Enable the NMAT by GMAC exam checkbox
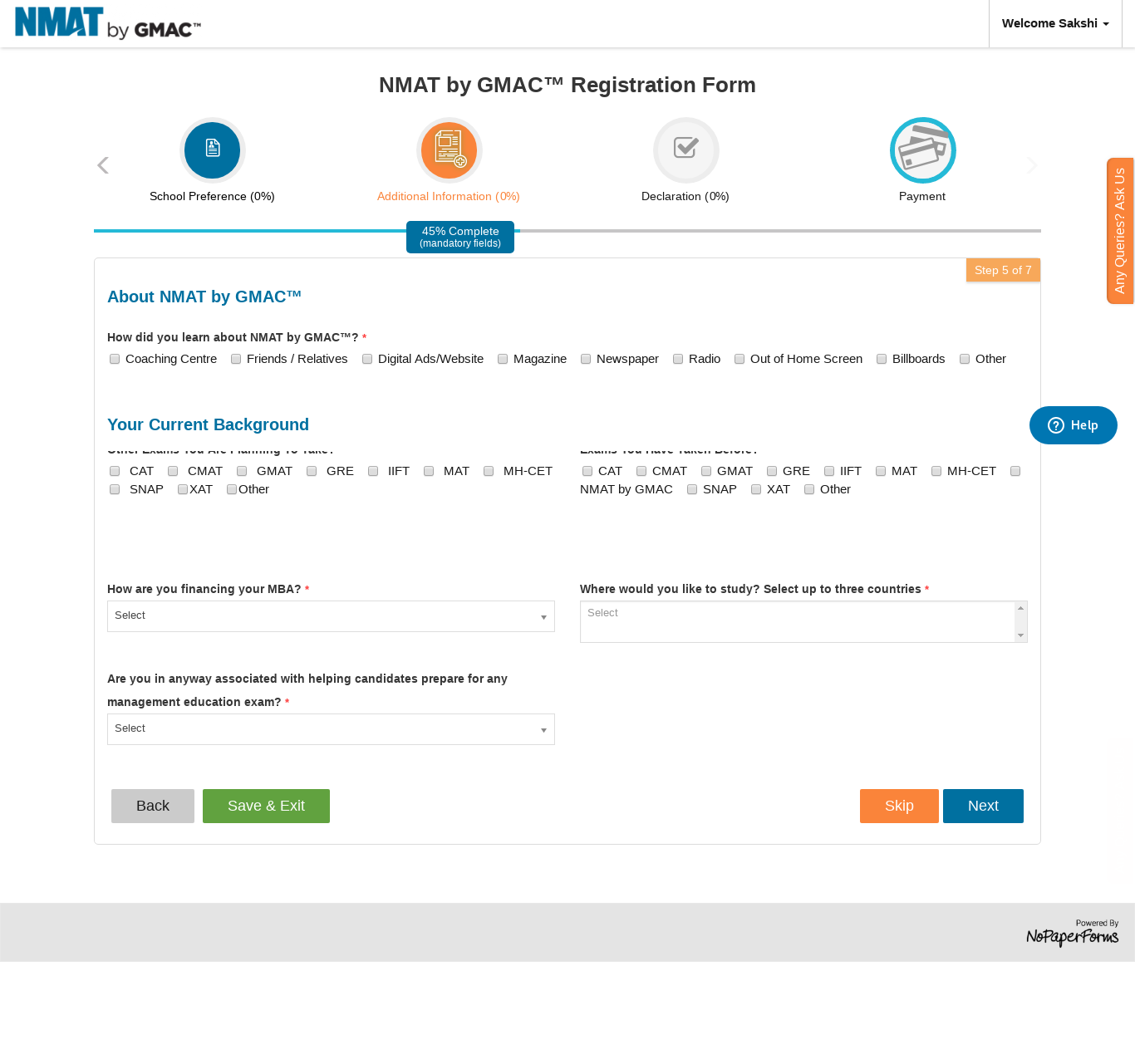 (1015, 471)
